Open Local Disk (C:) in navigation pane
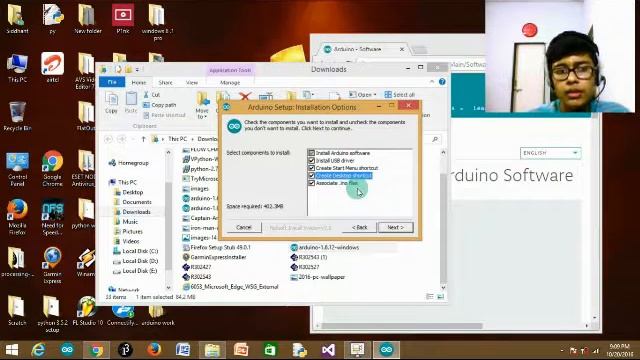The image size is (640, 360). pyautogui.click(x=136, y=251)
